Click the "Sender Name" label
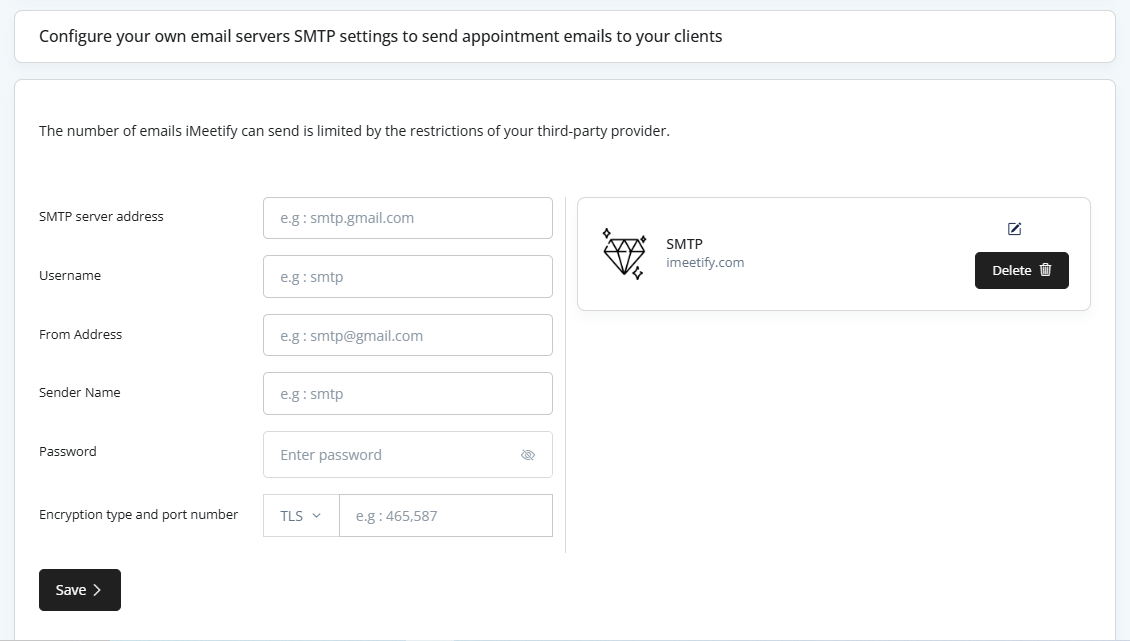 (80, 393)
